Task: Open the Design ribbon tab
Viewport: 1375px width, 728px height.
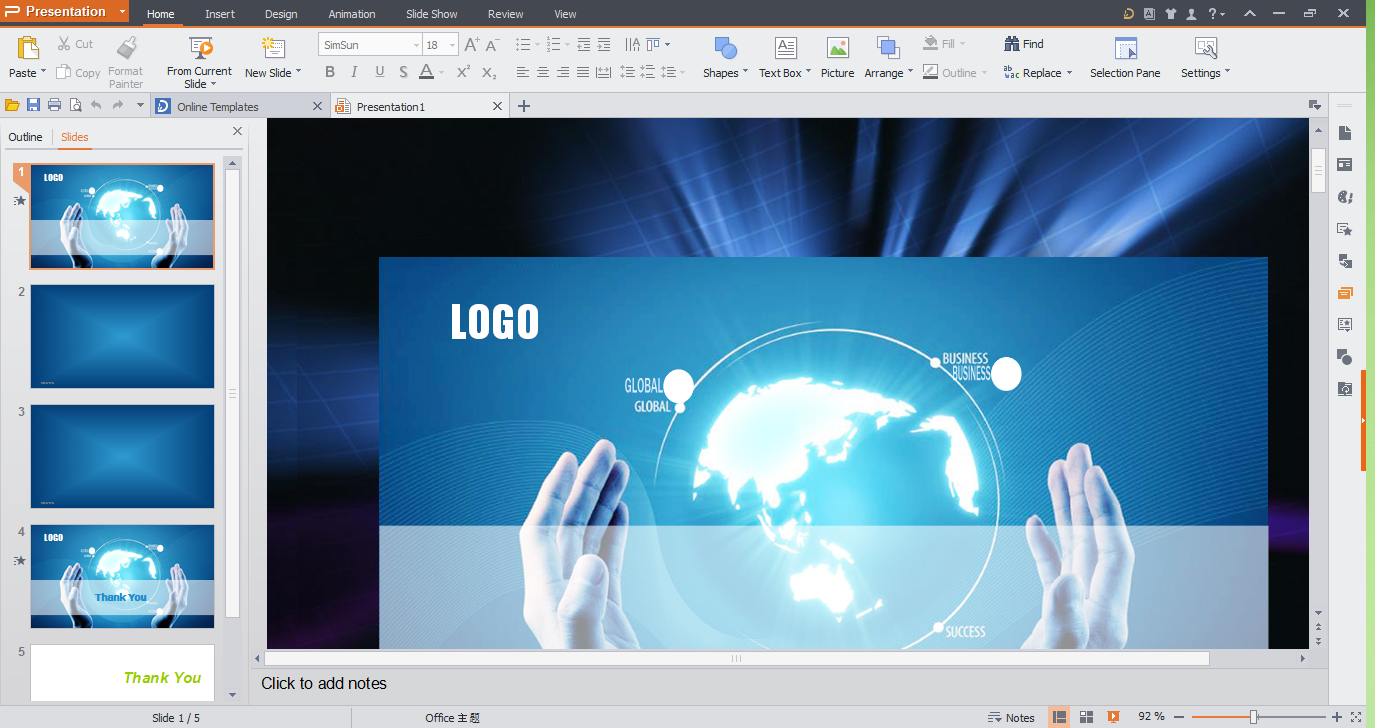Action: point(281,14)
